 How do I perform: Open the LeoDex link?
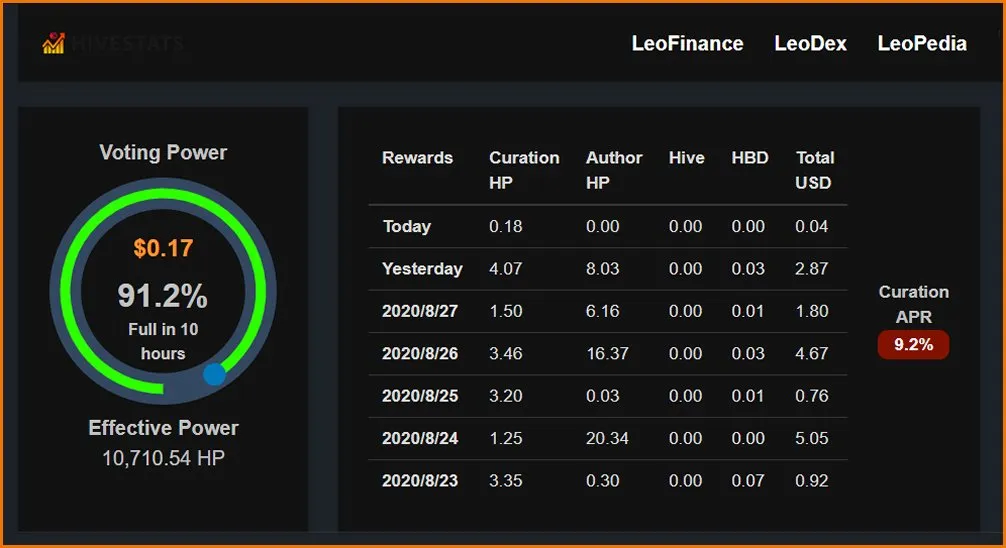[810, 44]
